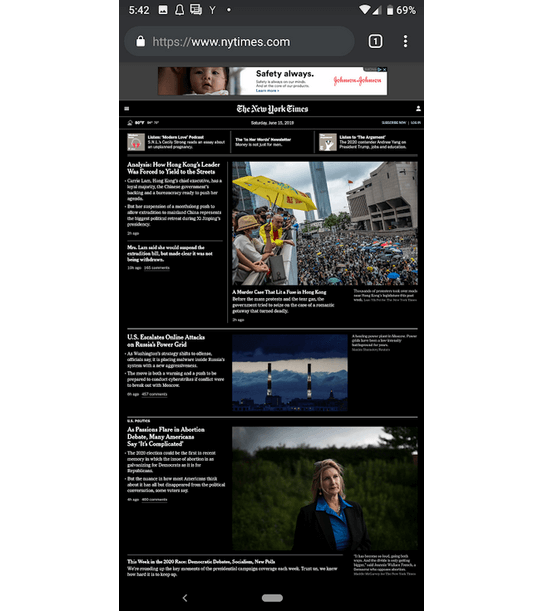Viewport: 539px width, 611px height.
Task: Click the AdChoices icon on the ad banner
Action: point(380,69)
